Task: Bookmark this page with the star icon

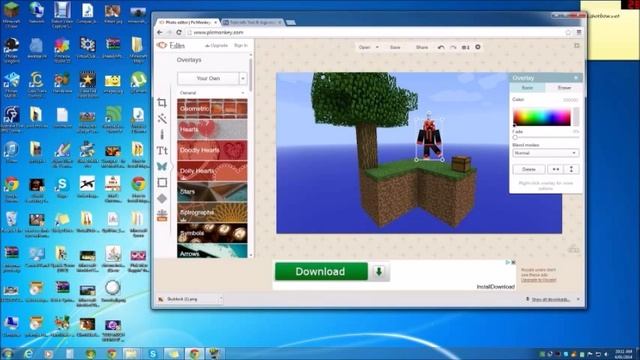Action: 568,32
